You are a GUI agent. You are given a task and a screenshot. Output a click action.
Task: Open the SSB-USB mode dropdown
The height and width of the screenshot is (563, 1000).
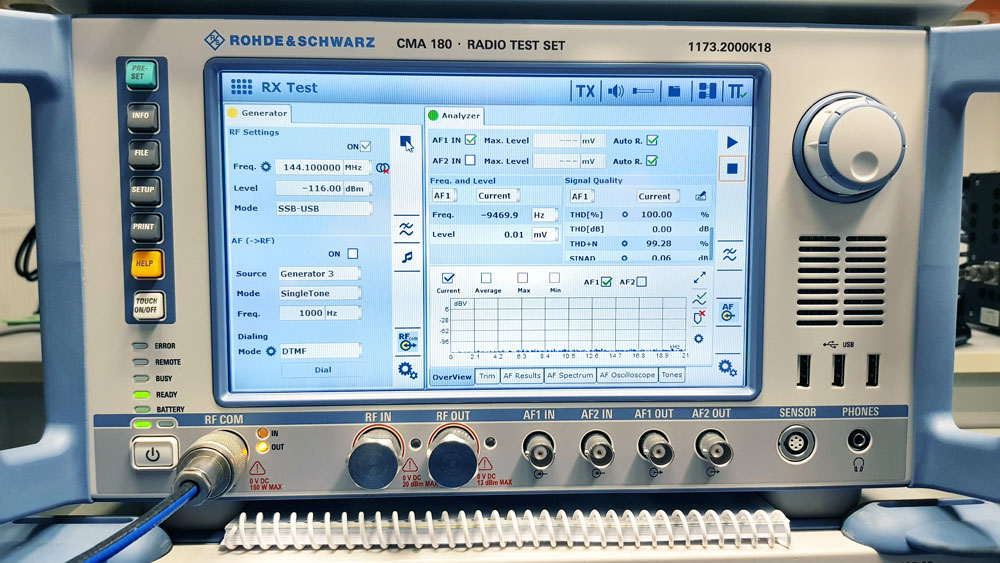pos(324,209)
